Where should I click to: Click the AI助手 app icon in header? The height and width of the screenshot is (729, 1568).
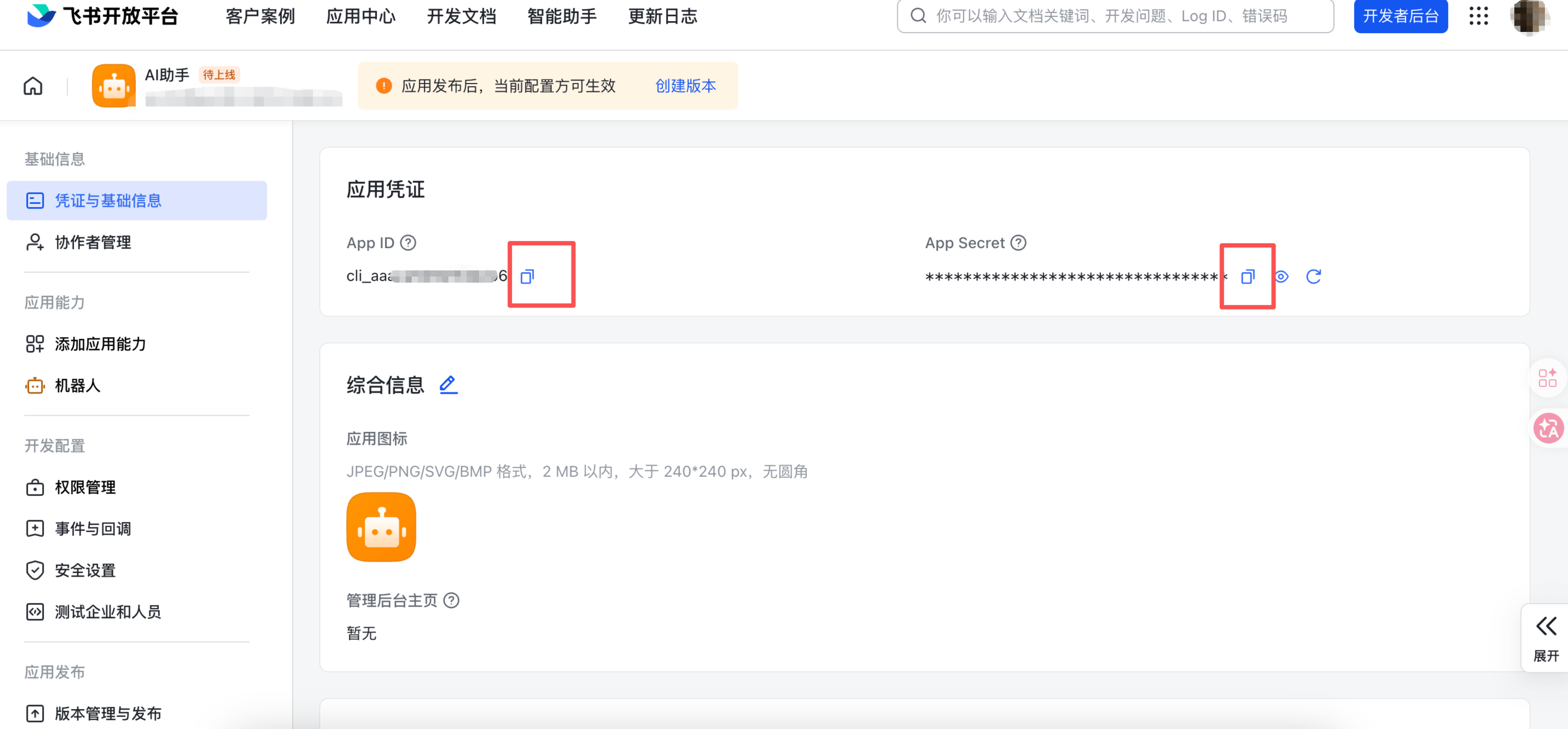tap(114, 86)
